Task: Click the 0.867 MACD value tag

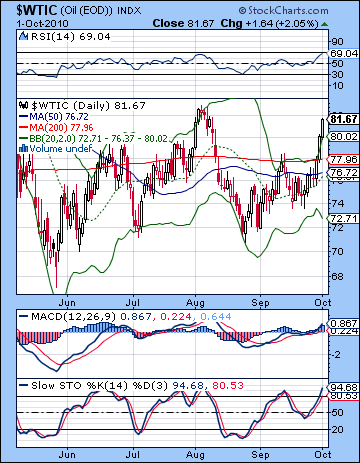Action: pyautogui.click(x=343, y=323)
